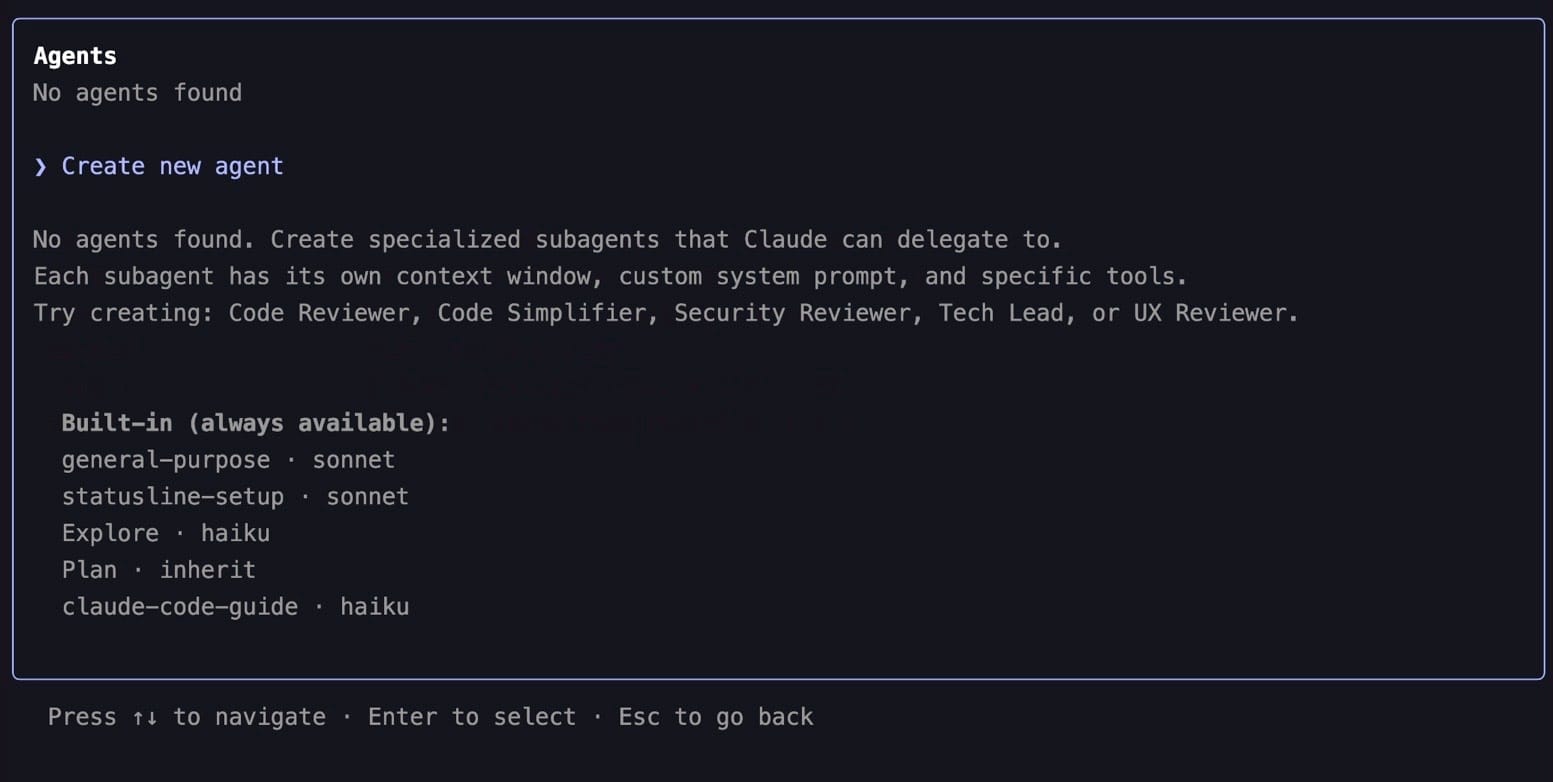Click the haiku label beside claude-code-guide
1553x782 pixels.
(x=374, y=606)
